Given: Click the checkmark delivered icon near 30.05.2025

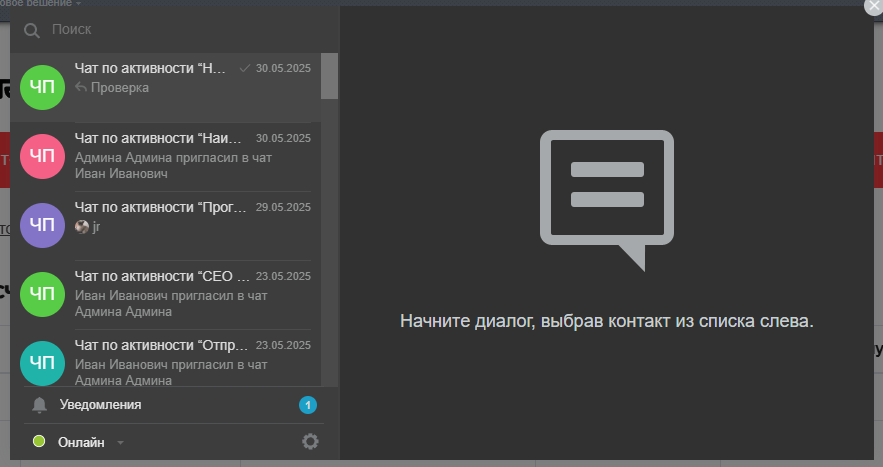Looking at the screenshot, I should click(x=244, y=68).
